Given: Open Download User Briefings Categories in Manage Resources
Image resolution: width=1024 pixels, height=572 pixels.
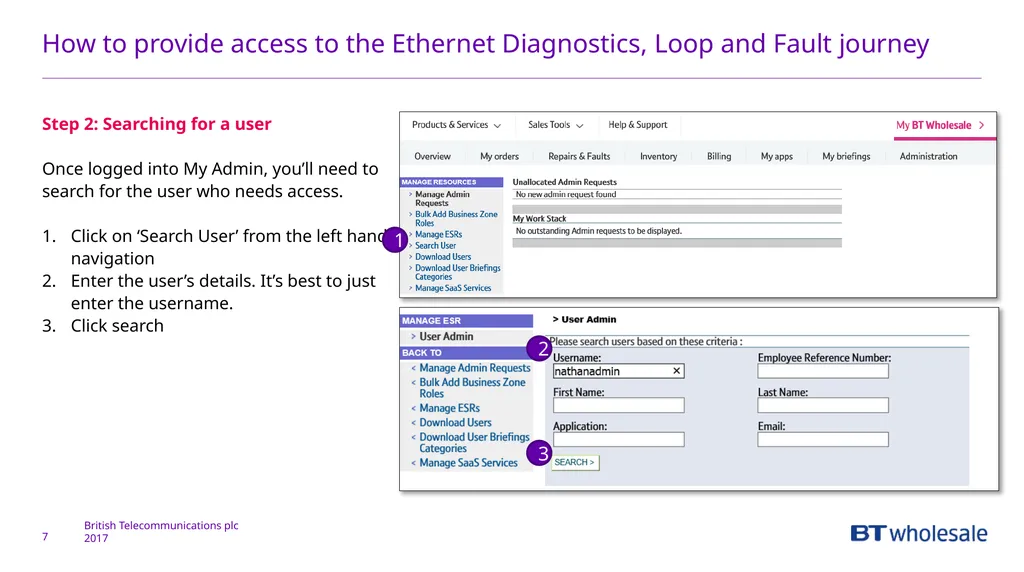Looking at the screenshot, I should point(457,272).
